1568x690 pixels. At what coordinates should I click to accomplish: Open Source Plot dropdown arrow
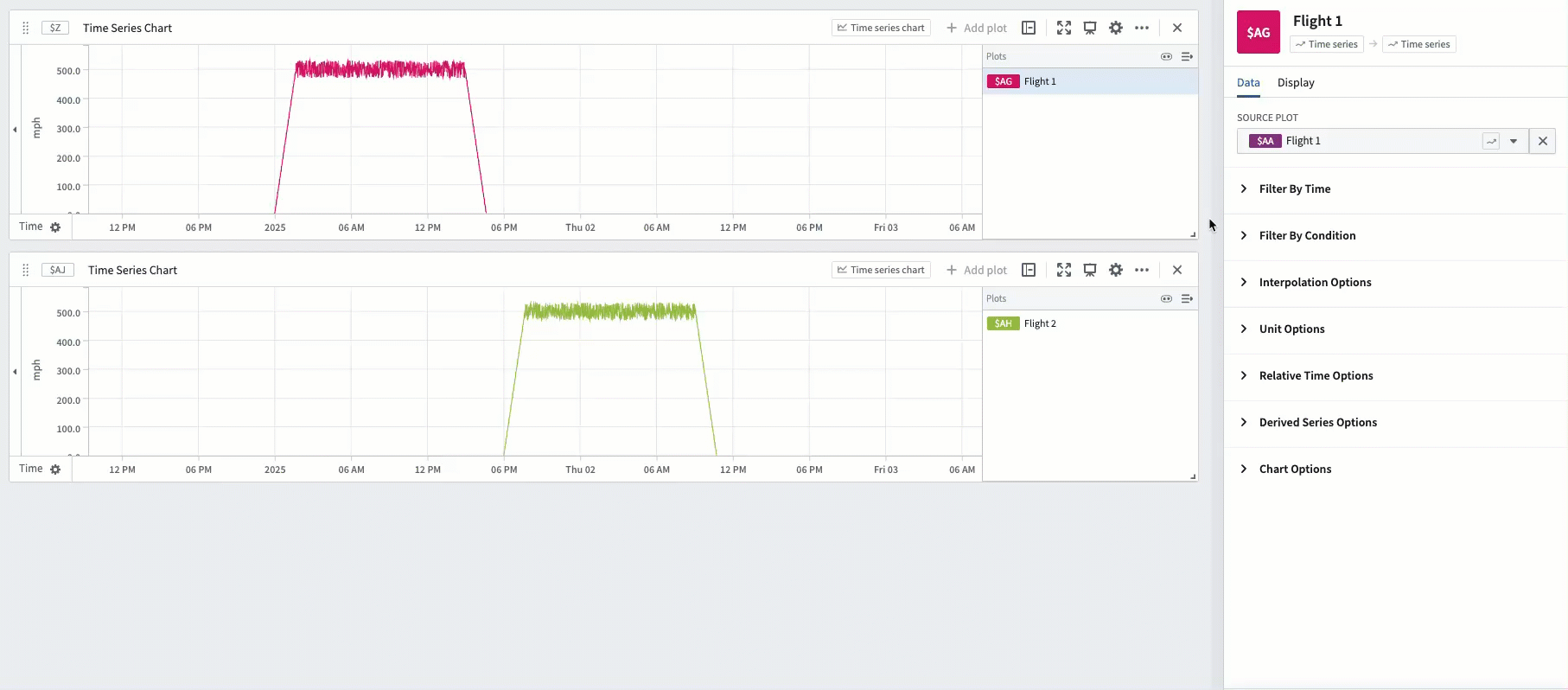[1514, 141]
